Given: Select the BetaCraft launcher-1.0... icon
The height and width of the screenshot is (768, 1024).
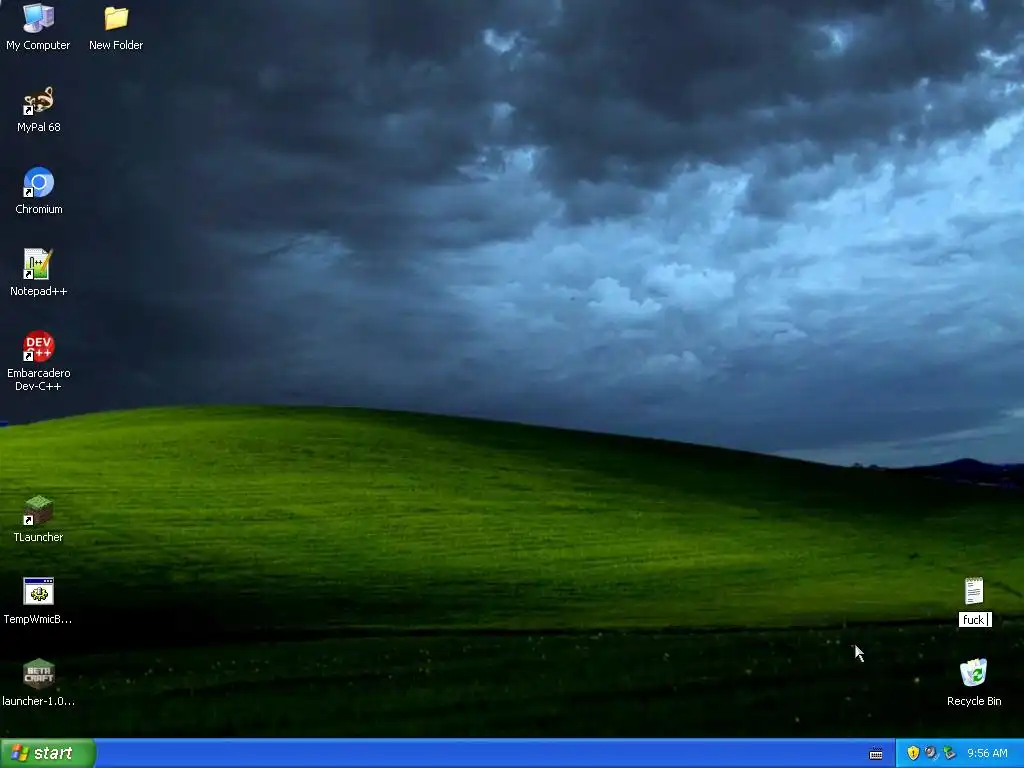Looking at the screenshot, I should (38, 674).
